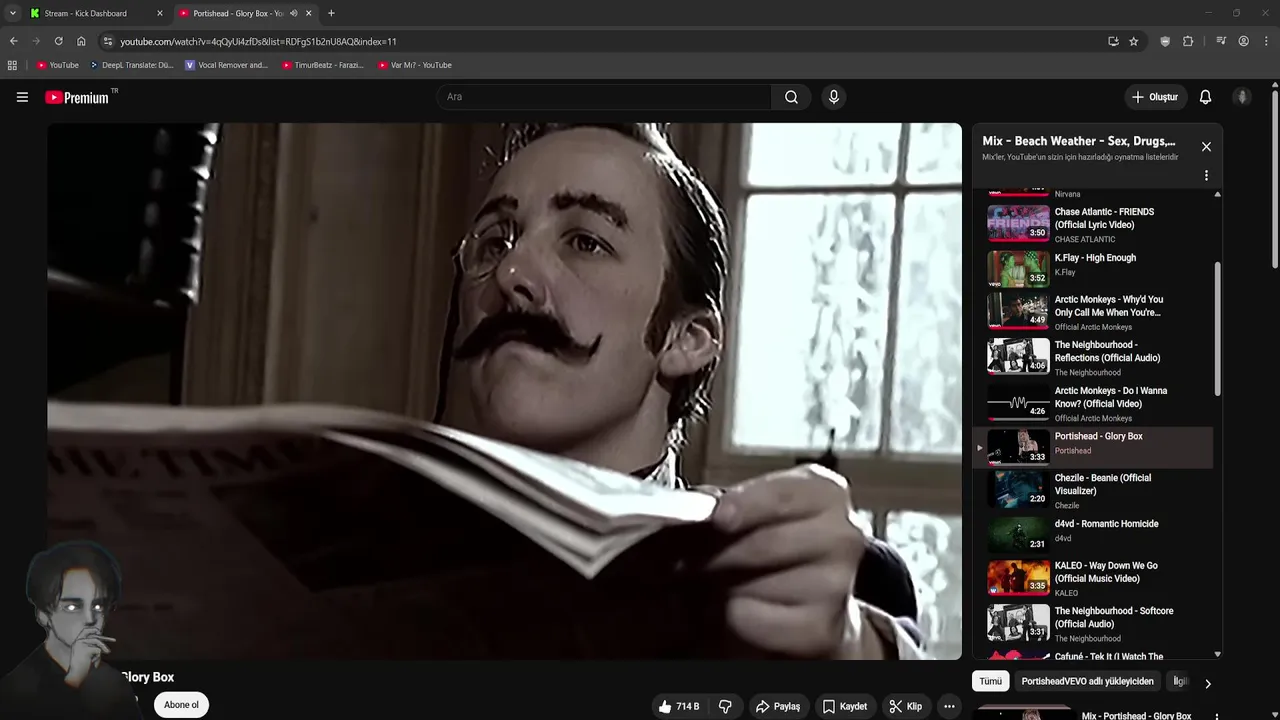Open the media controls toolbar icon
The height and width of the screenshot is (720, 1280).
(x=1221, y=41)
